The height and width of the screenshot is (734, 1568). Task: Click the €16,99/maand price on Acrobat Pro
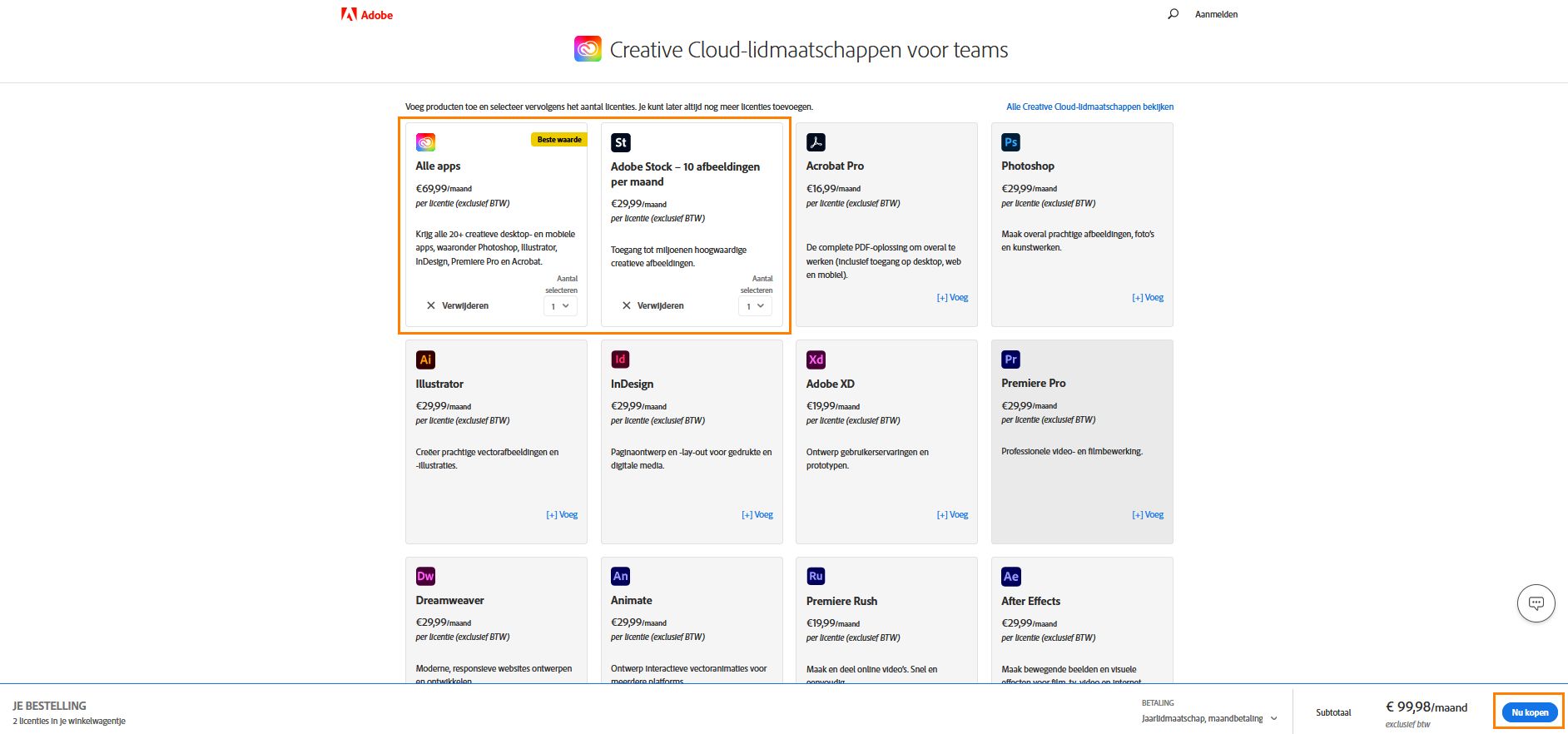tap(833, 188)
